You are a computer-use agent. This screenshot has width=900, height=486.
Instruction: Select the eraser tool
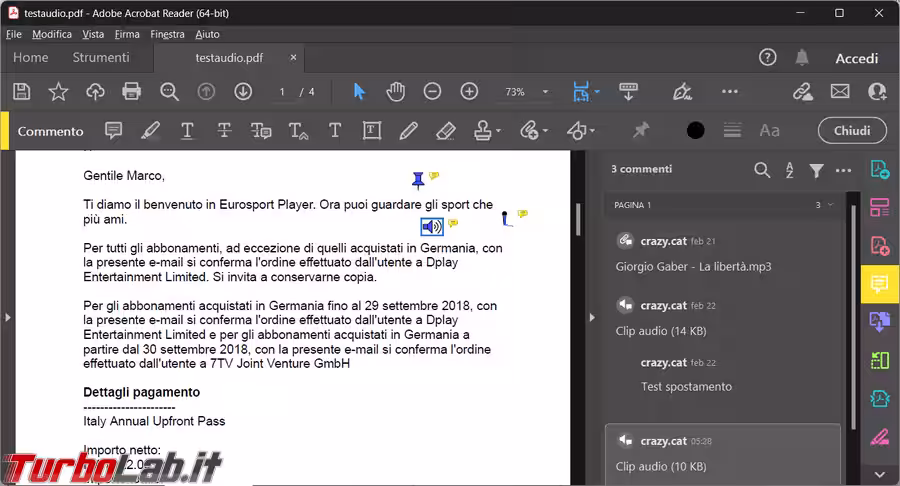tap(446, 131)
